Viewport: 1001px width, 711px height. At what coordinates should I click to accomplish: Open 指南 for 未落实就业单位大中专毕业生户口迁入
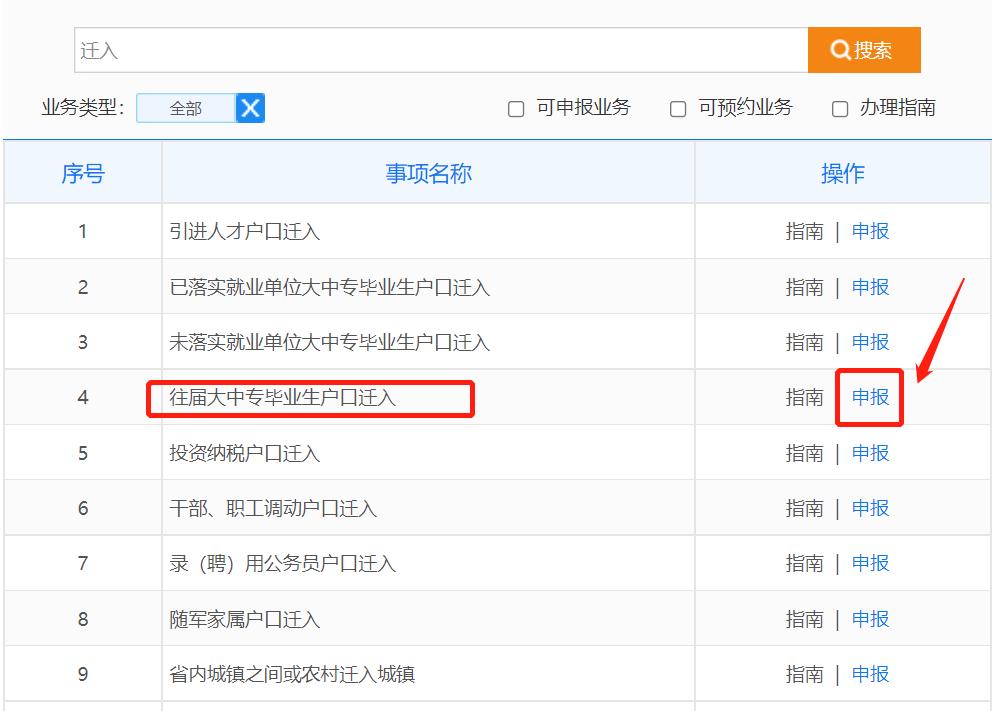tap(804, 342)
